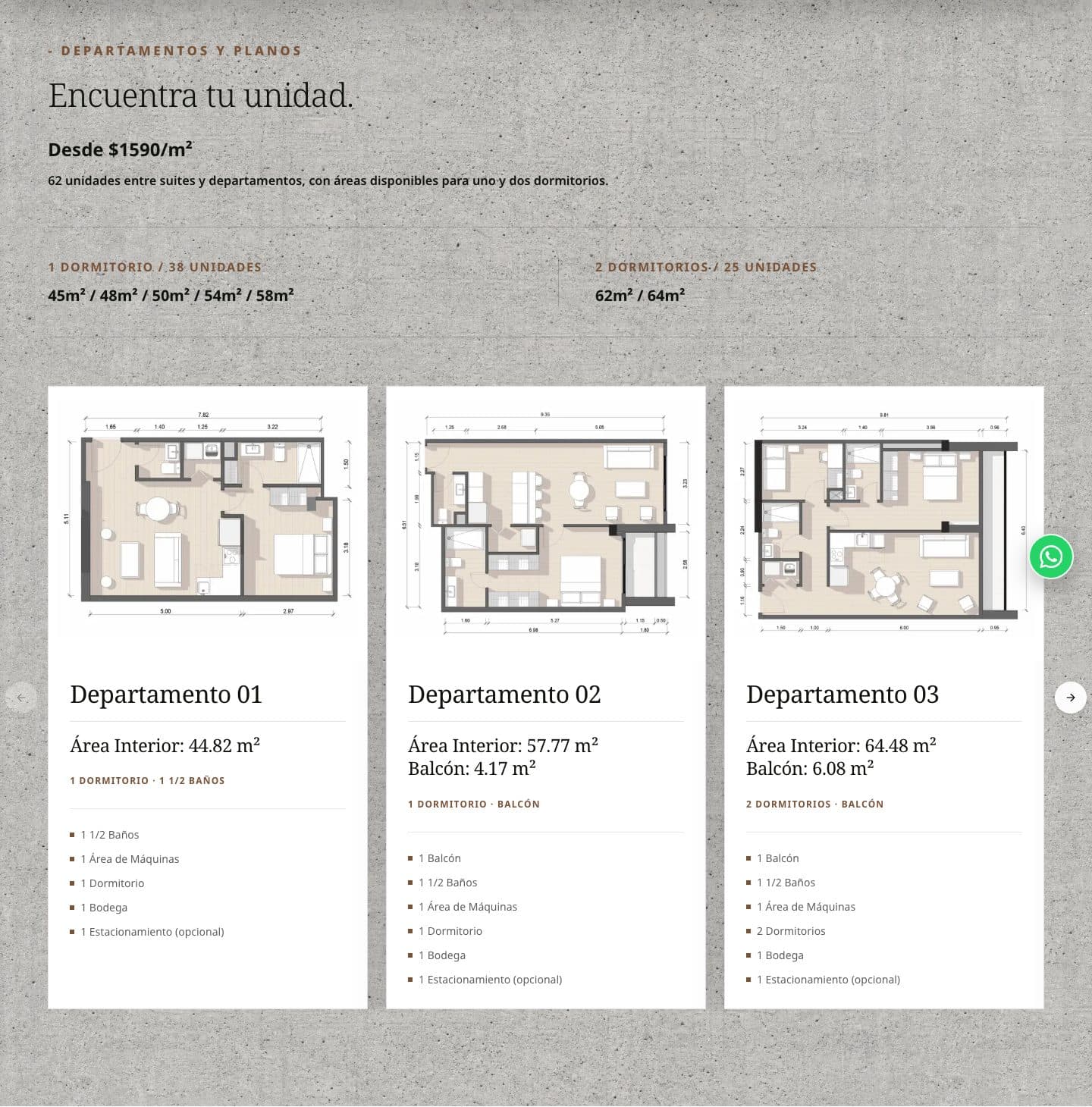Click the 62m² / 64m² sizes text
This screenshot has height=1107, width=1092.
[640, 295]
